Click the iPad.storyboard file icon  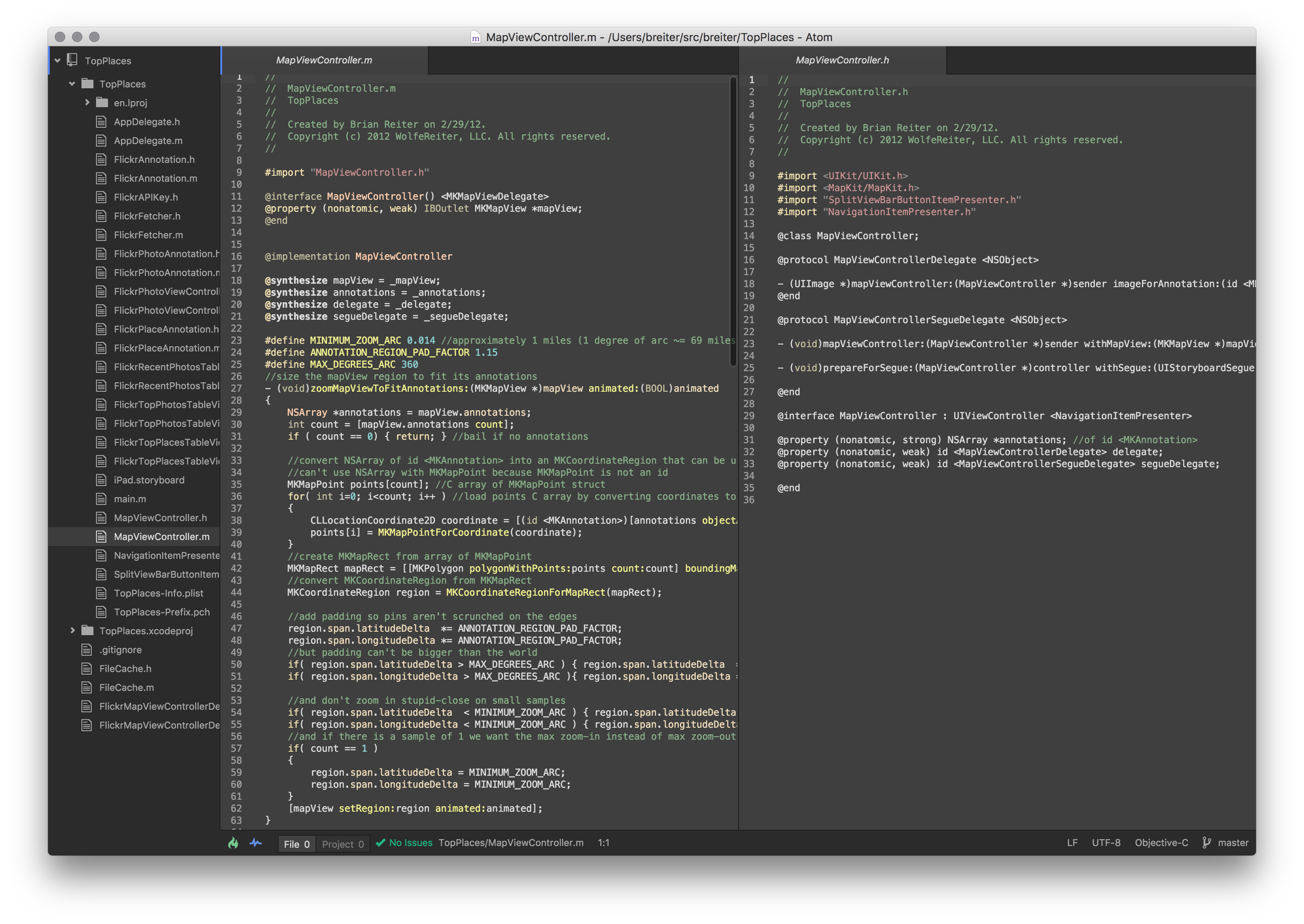tap(101, 480)
